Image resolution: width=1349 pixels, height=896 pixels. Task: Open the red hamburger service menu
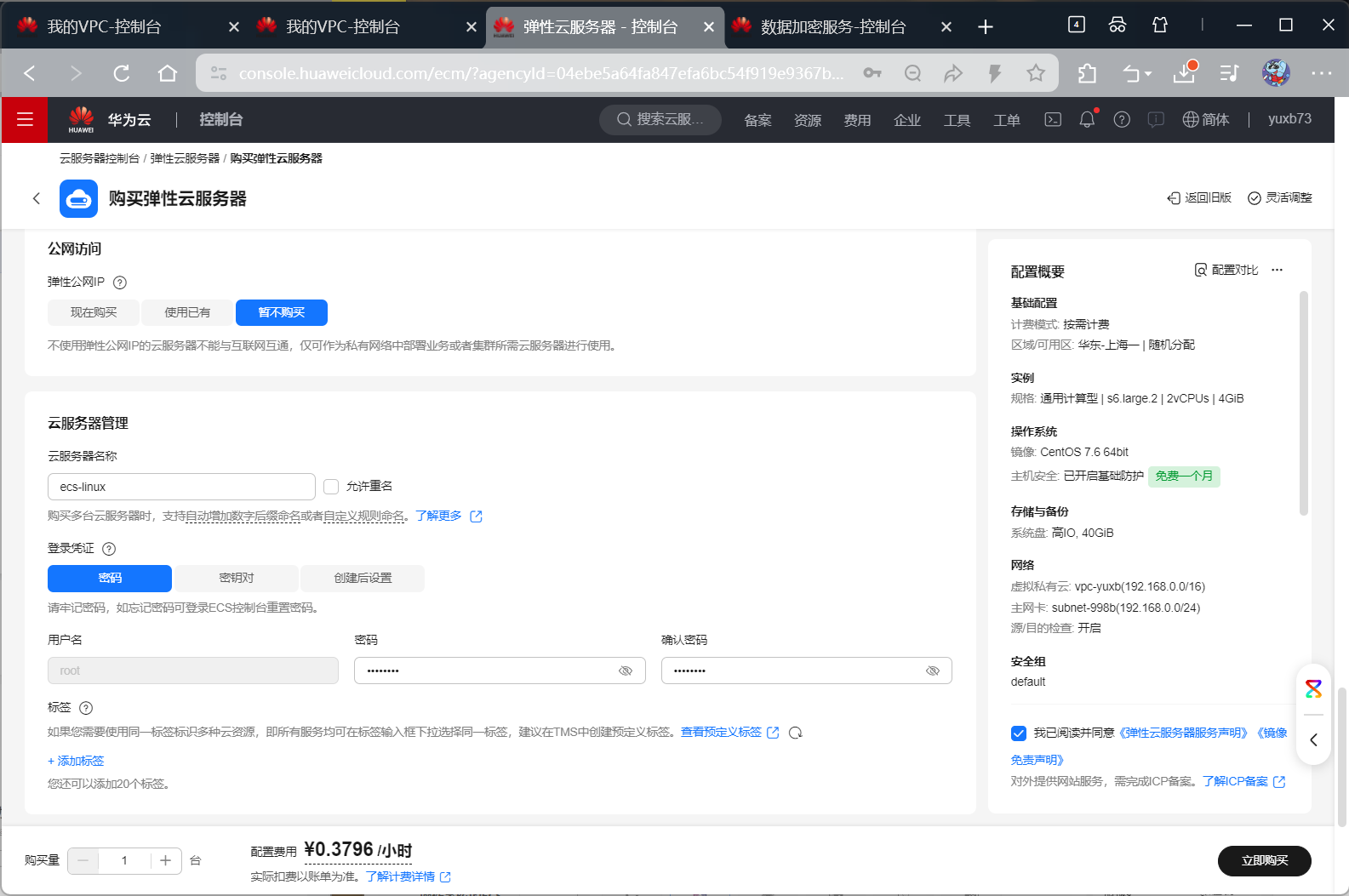(25, 120)
